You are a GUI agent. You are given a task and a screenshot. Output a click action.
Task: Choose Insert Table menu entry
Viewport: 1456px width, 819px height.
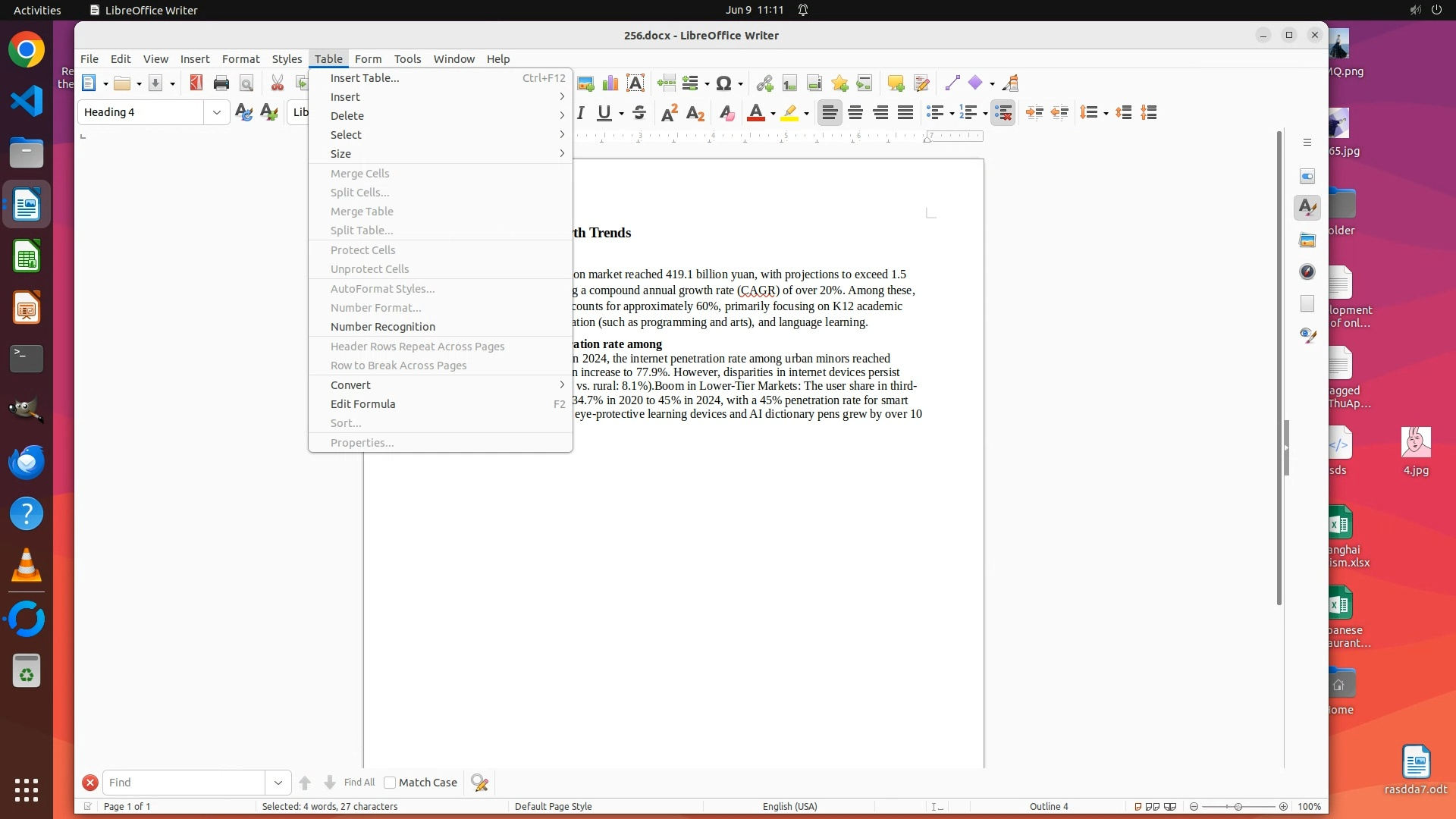pos(364,78)
